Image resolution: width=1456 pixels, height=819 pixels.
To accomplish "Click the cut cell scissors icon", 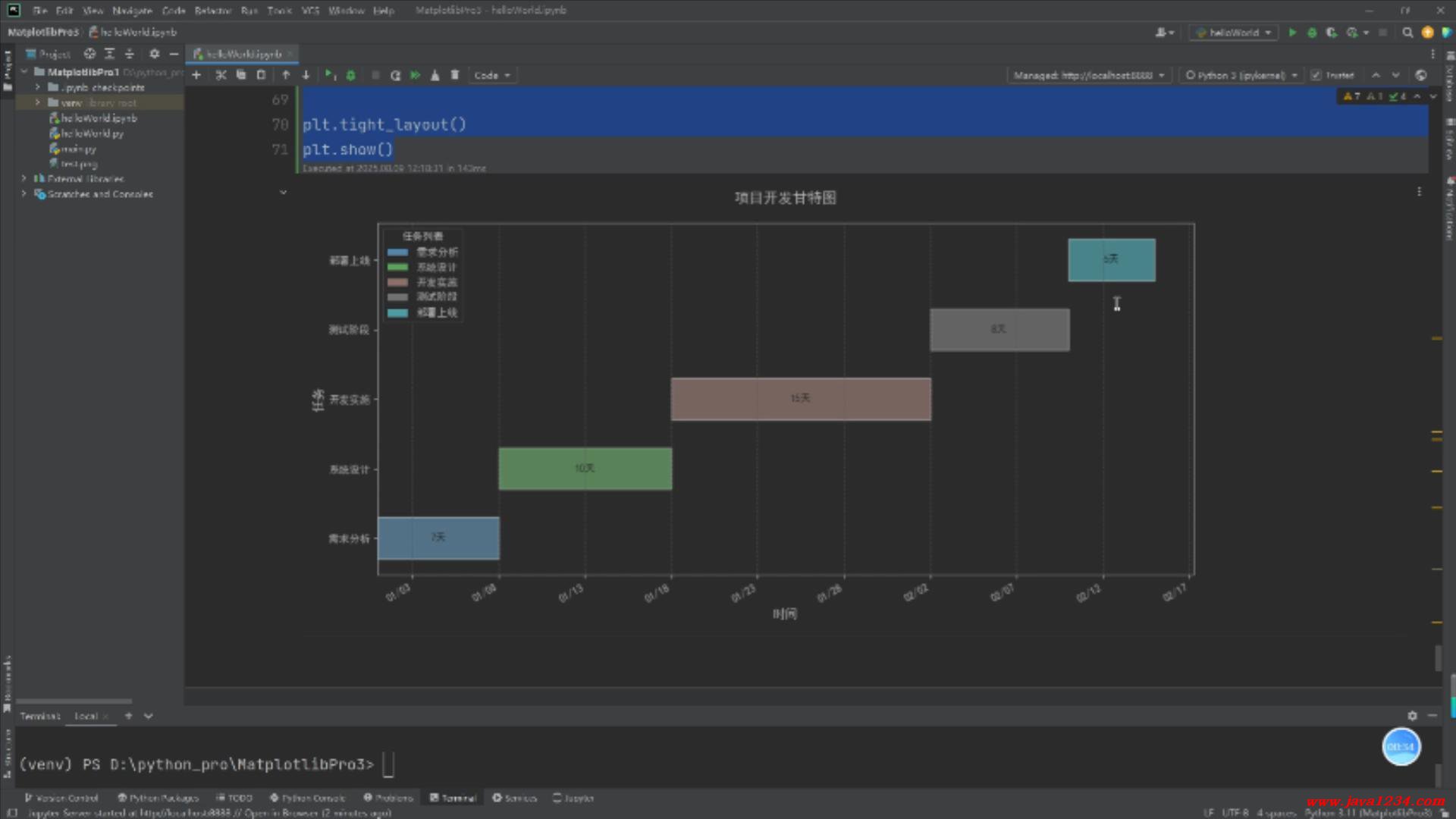I will click(221, 75).
